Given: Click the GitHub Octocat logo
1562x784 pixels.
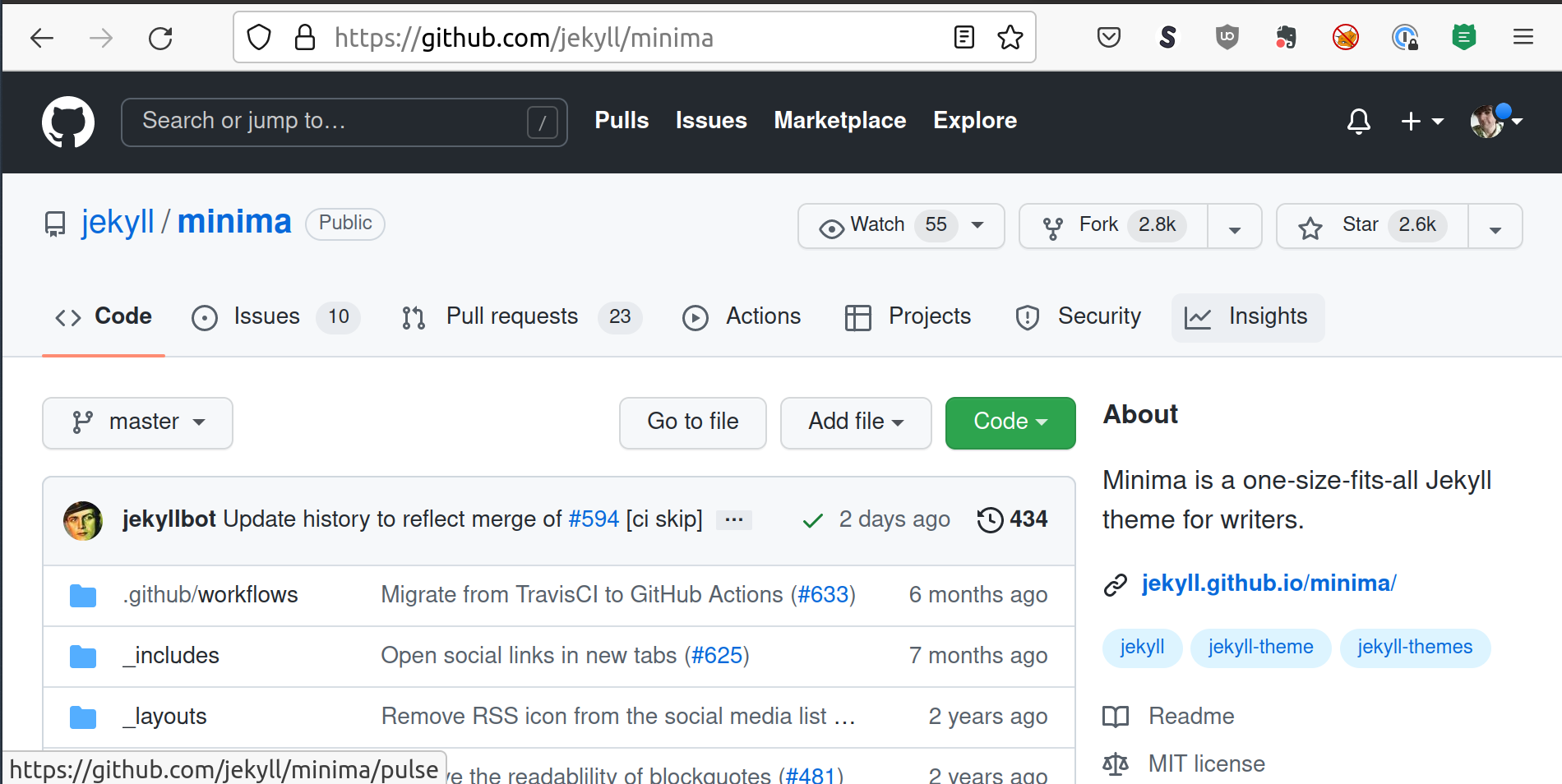Looking at the screenshot, I should tap(67, 122).
